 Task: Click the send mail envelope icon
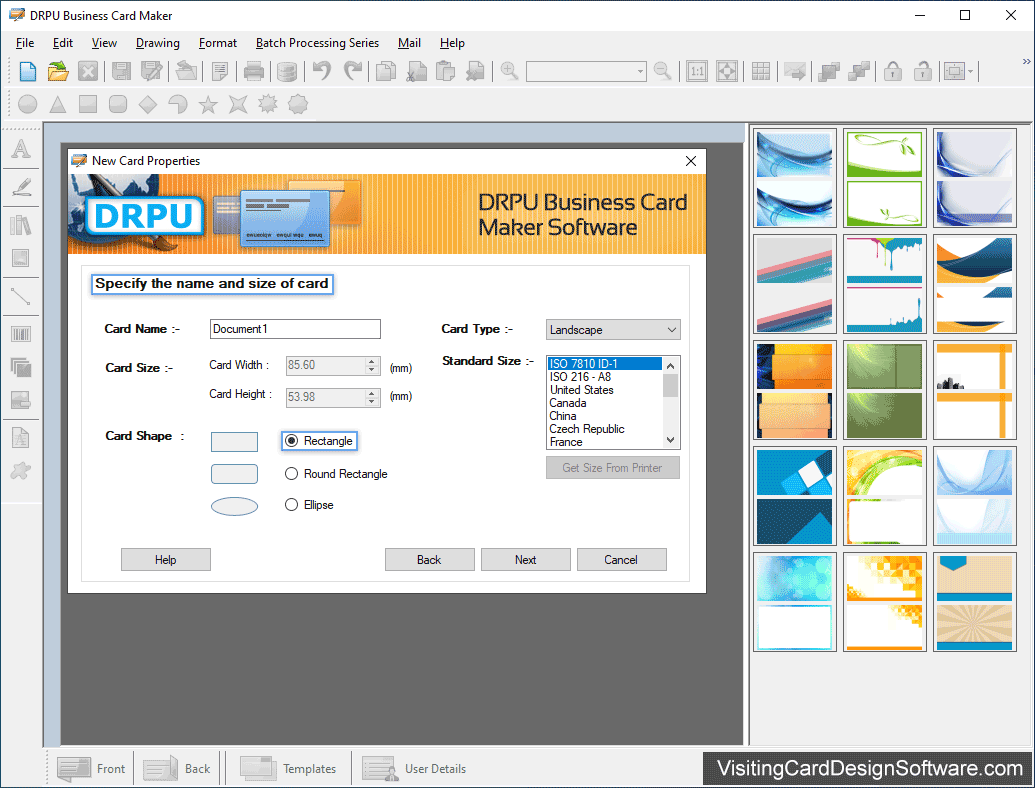pos(795,71)
